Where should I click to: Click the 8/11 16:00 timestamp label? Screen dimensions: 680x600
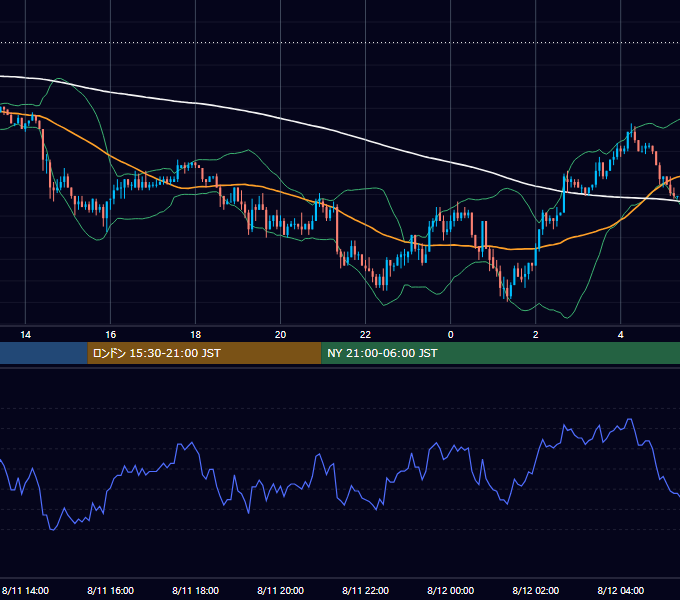coord(111,590)
